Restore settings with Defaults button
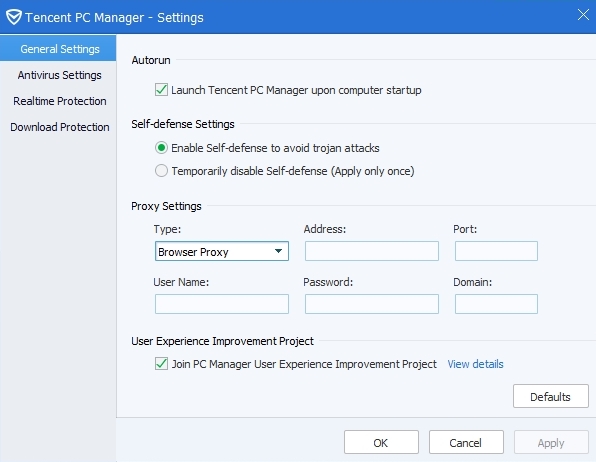596x462 pixels. coord(551,396)
